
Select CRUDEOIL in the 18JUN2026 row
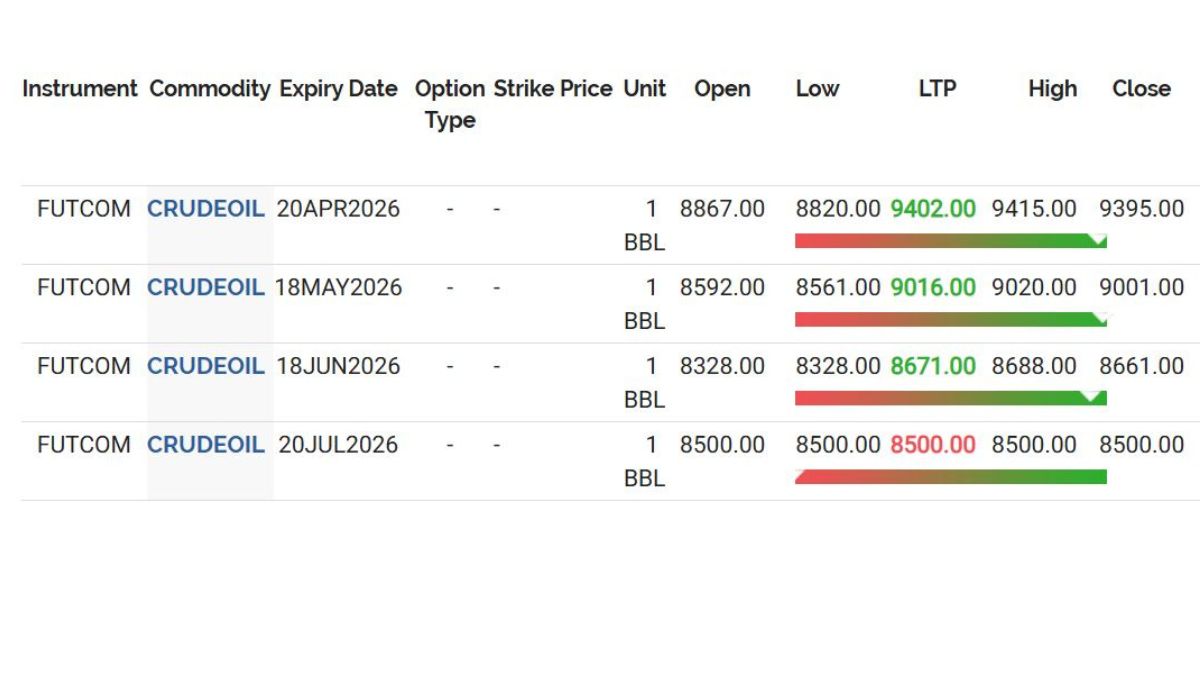click(205, 366)
